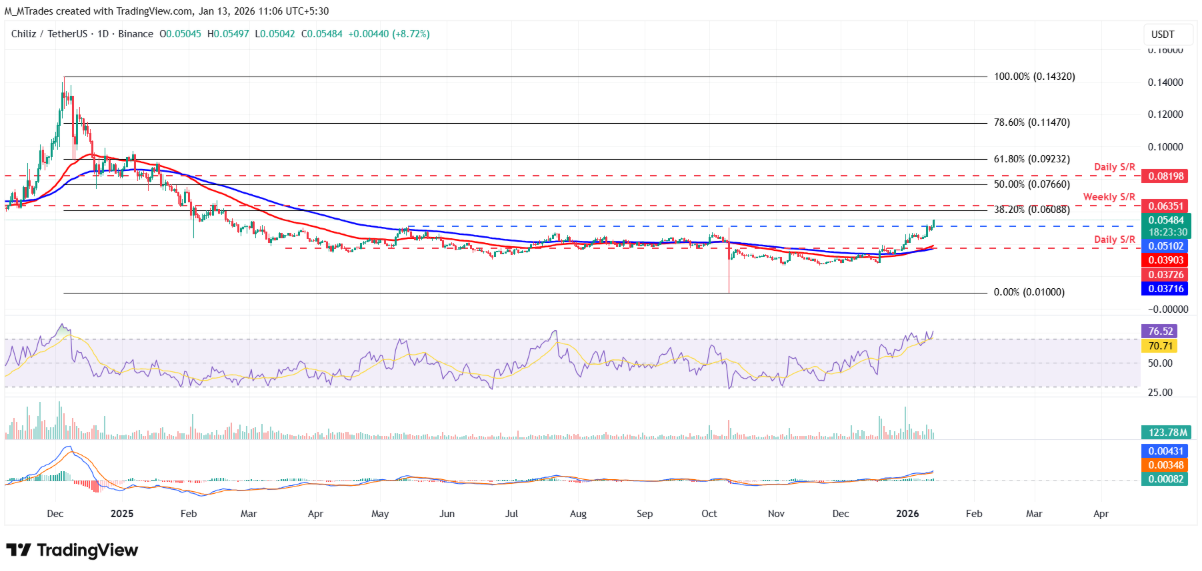Image resolution: width=1202 pixels, height=571 pixels.
Task: Click the 2025 label on time axis
Action: click(x=121, y=513)
